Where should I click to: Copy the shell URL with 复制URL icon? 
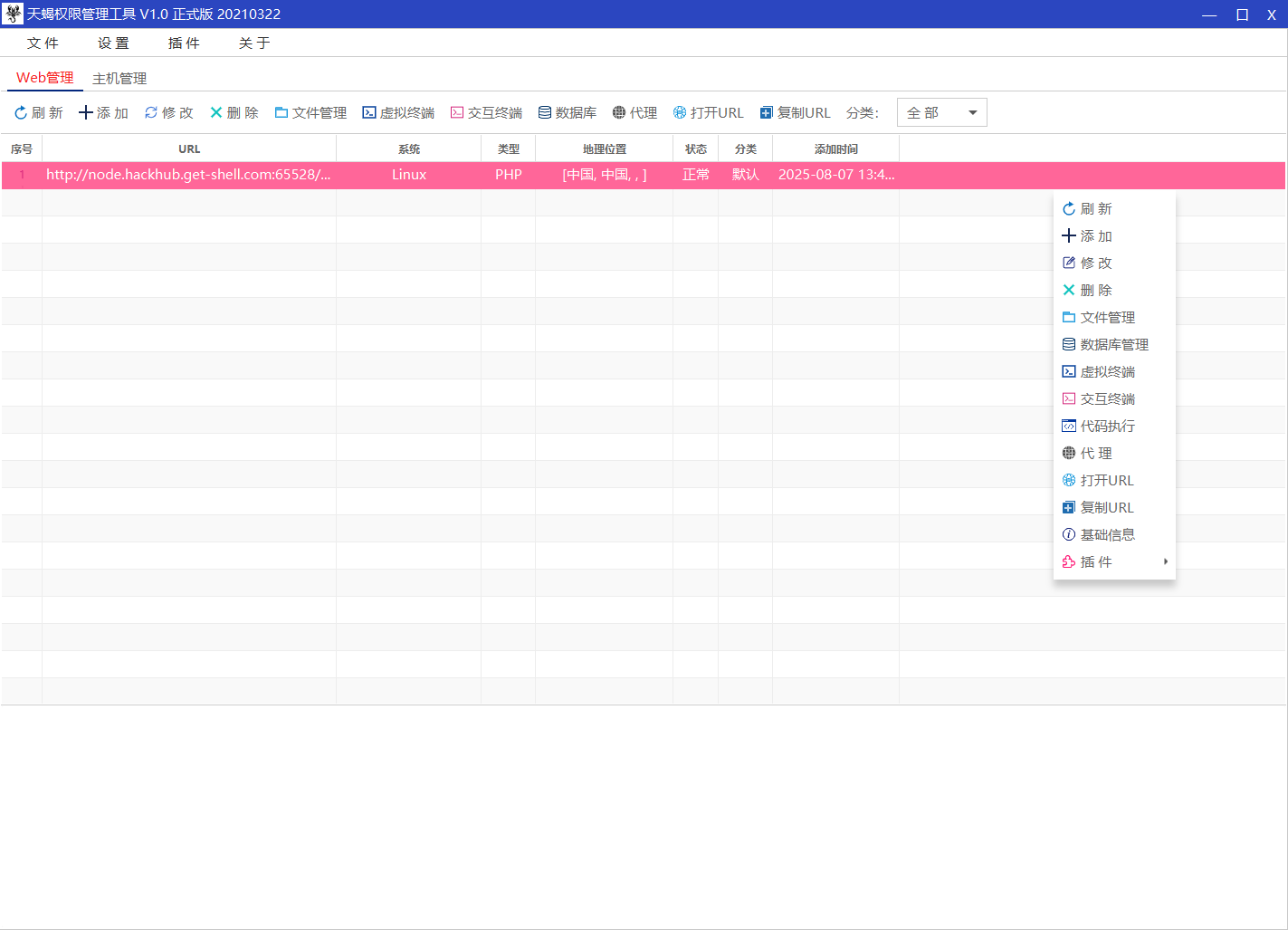795,112
